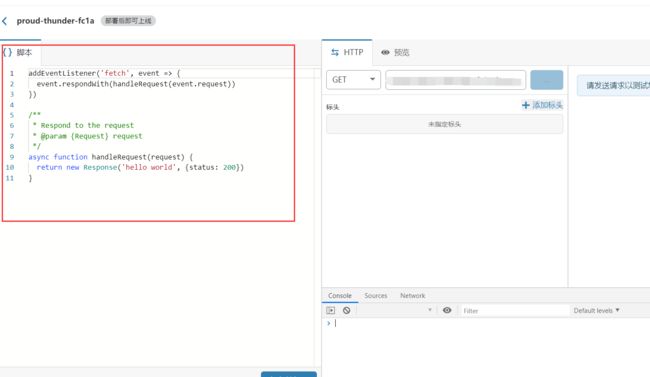
Task: Click the console Filter input
Action: (x=514, y=311)
